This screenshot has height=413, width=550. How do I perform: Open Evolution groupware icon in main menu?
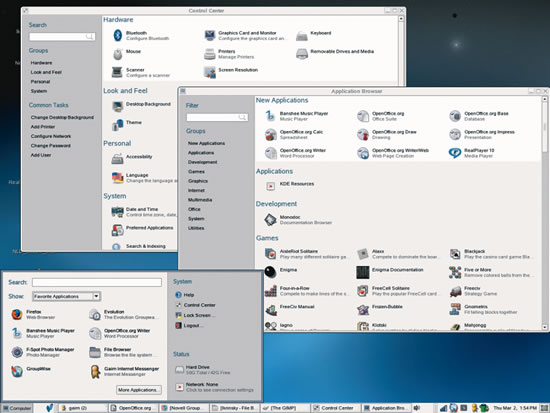pyautogui.click(x=95, y=314)
